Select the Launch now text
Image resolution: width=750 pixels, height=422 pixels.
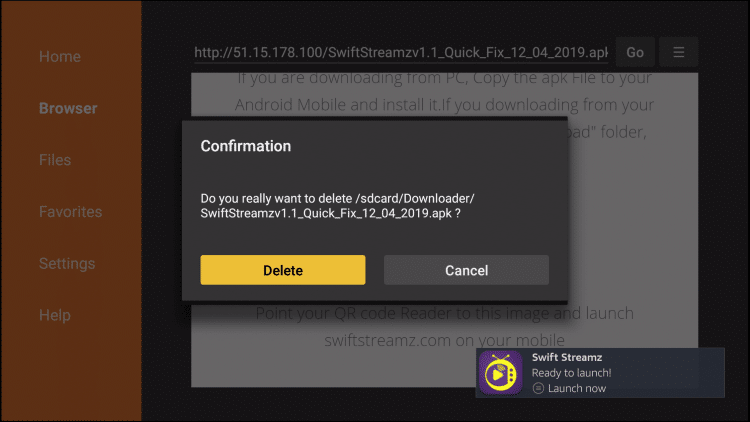577,388
